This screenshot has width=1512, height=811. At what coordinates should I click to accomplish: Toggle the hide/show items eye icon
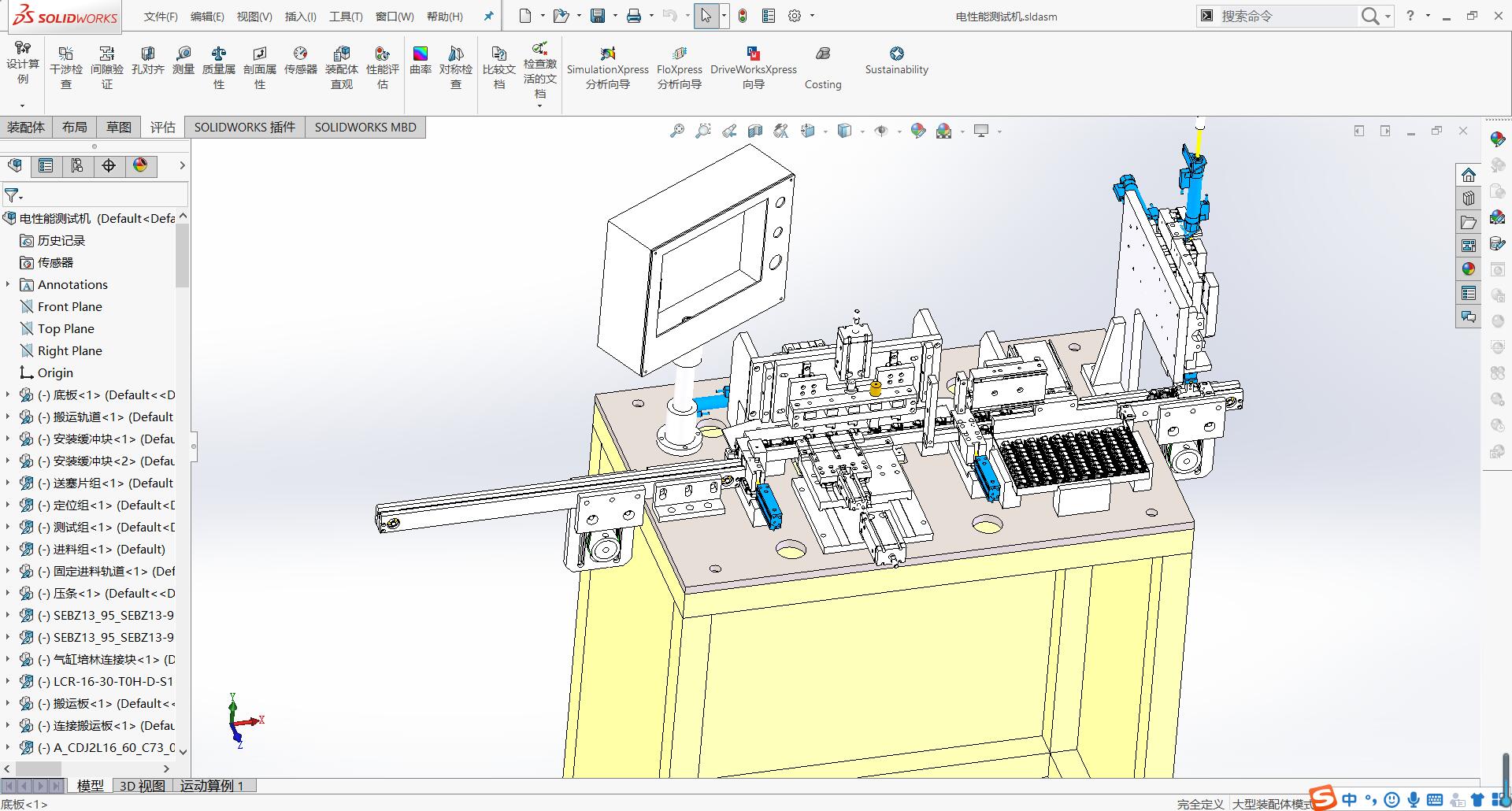point(881,131)
